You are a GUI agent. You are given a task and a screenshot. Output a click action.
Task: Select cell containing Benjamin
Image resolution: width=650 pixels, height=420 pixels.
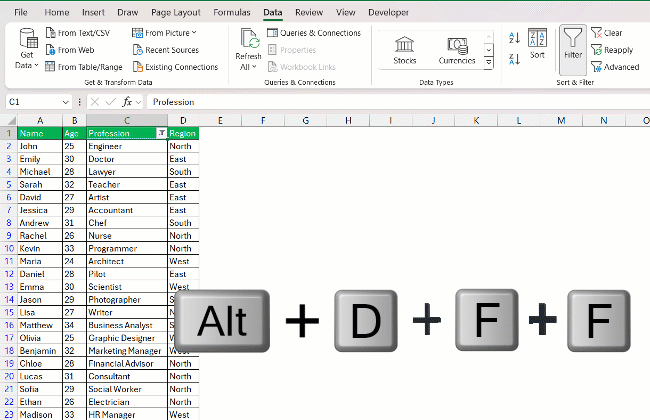tap(40, 351)
